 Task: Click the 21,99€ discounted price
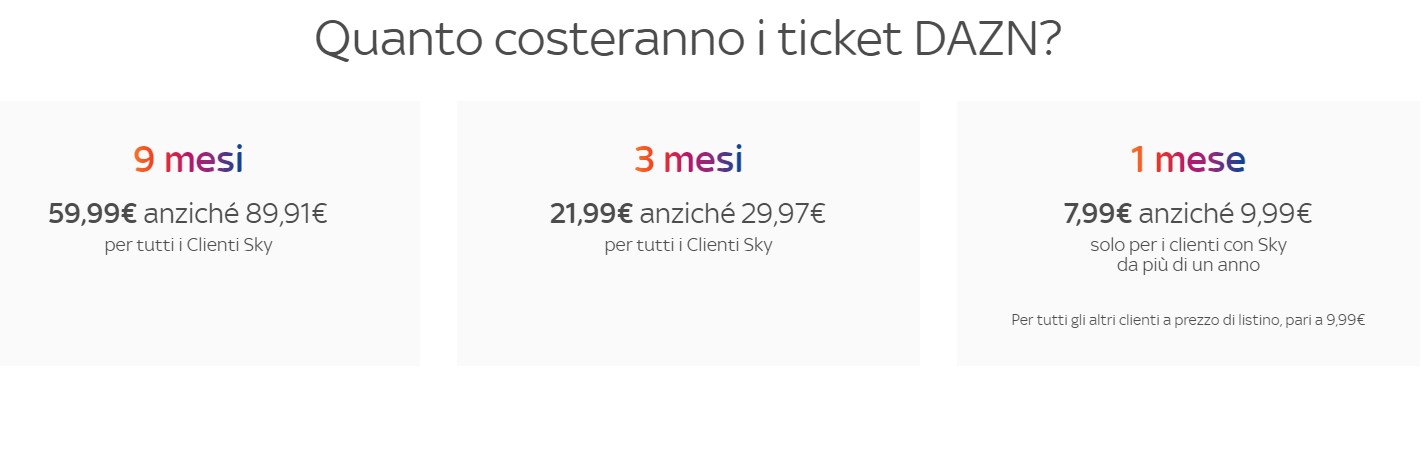point(591,213)
